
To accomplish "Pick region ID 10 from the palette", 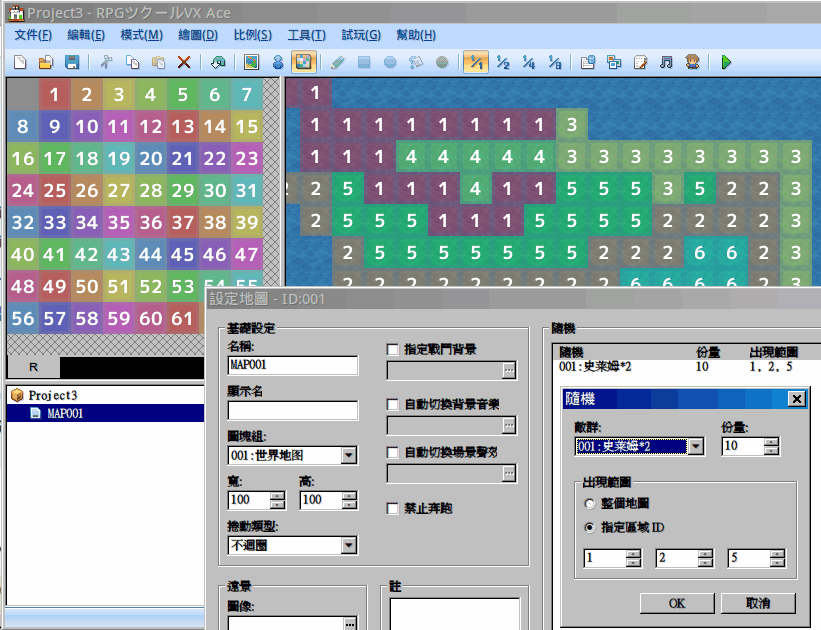I will coord(87,126).
